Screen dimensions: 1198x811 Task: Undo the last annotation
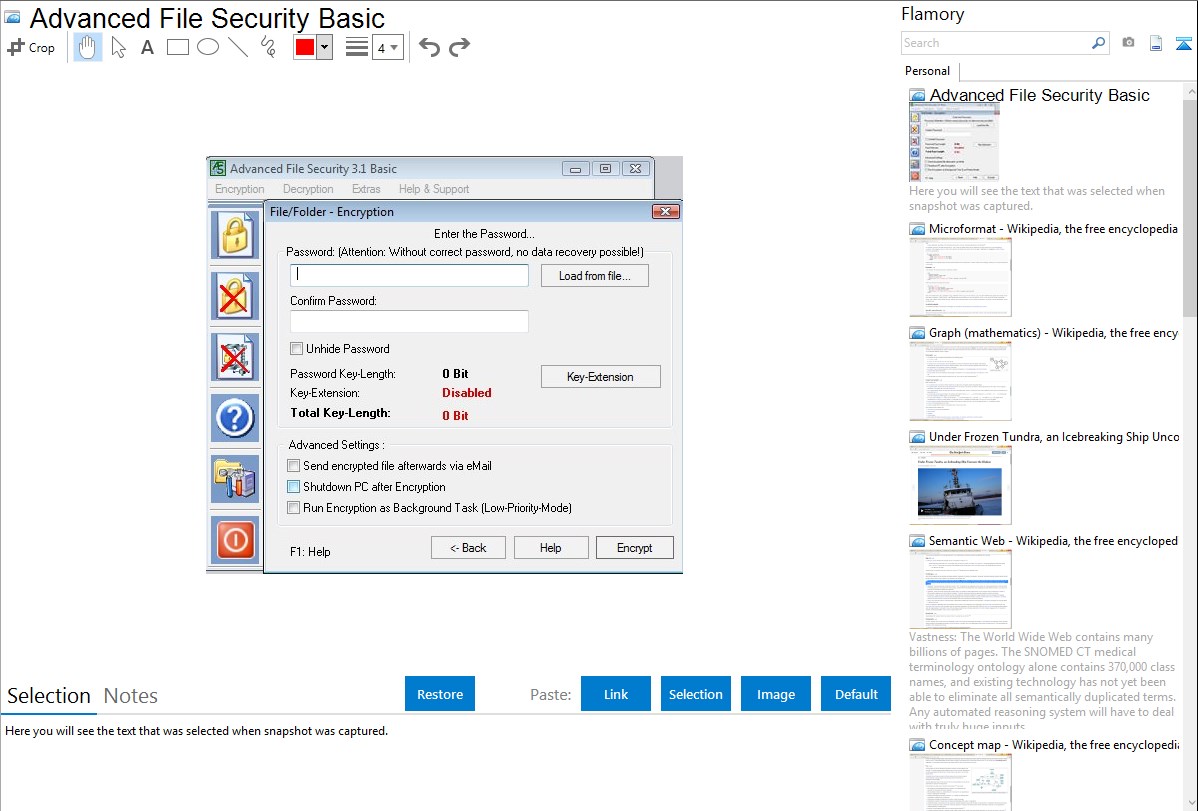pos(429,47)
